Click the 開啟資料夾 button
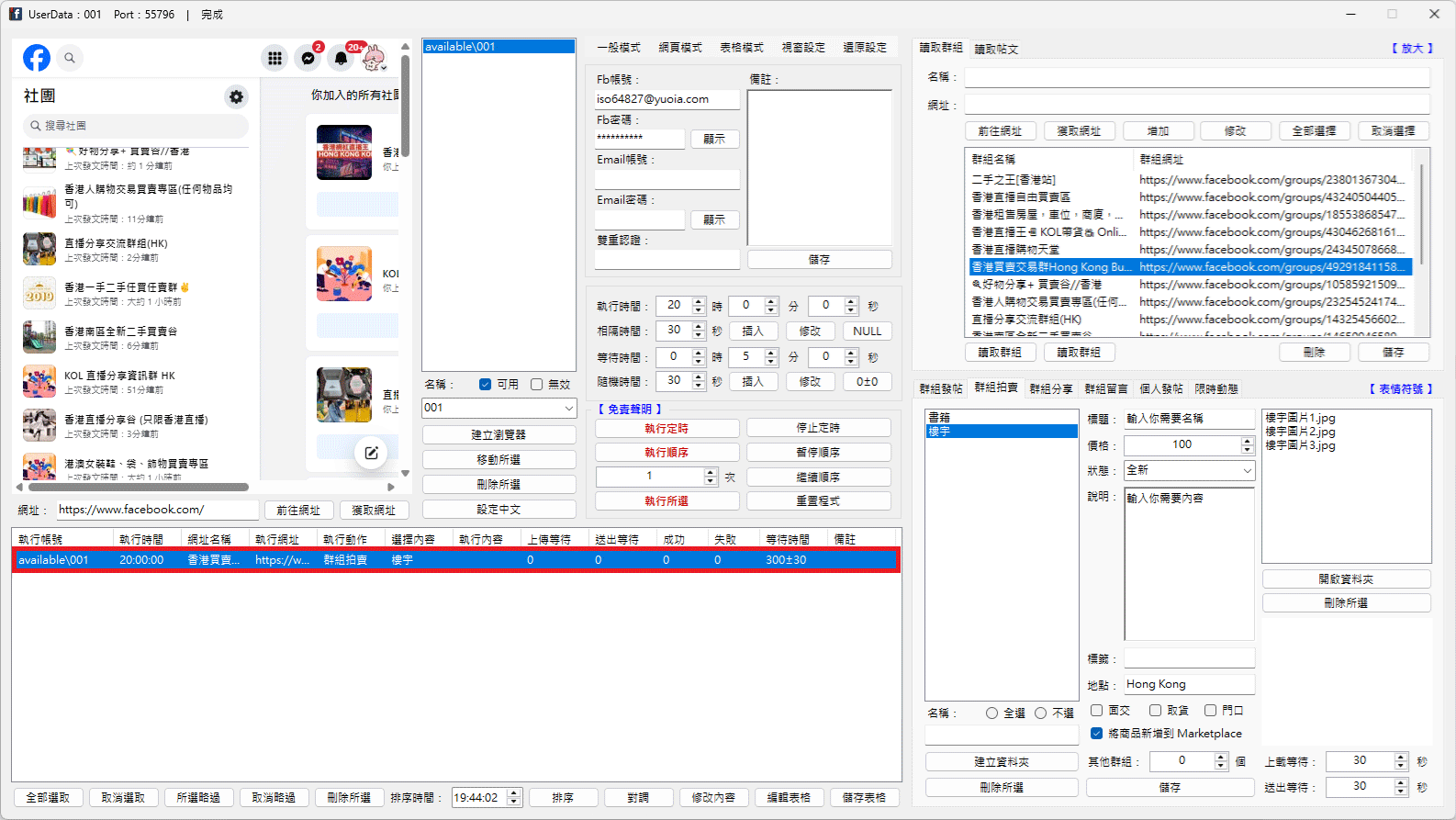 click(1347, 579)
